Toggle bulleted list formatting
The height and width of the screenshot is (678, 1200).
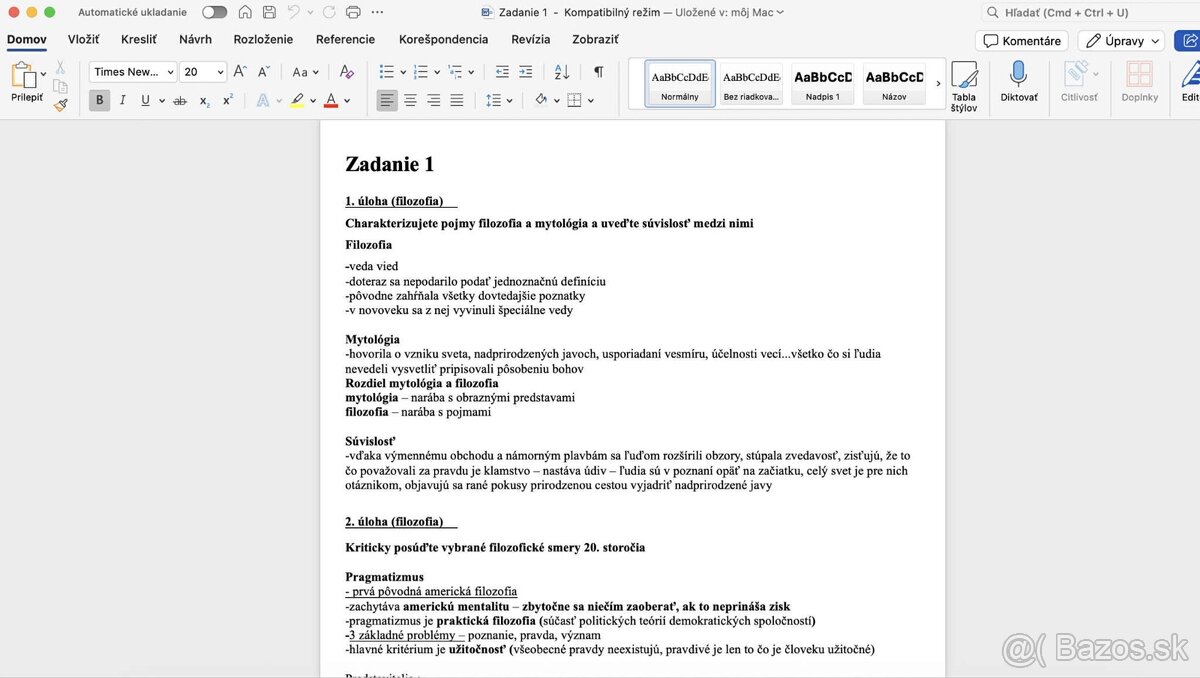coord(388,71)
